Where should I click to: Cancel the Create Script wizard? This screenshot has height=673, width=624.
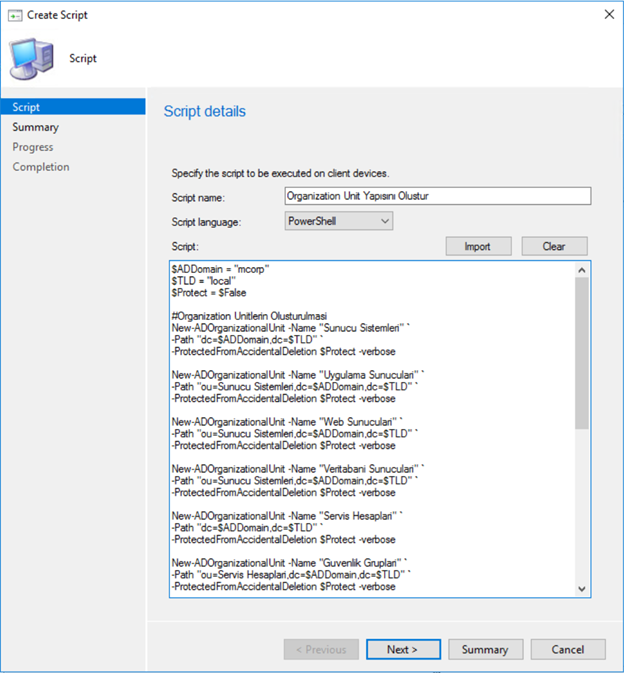pyautogui.click(x=568, y=649)
